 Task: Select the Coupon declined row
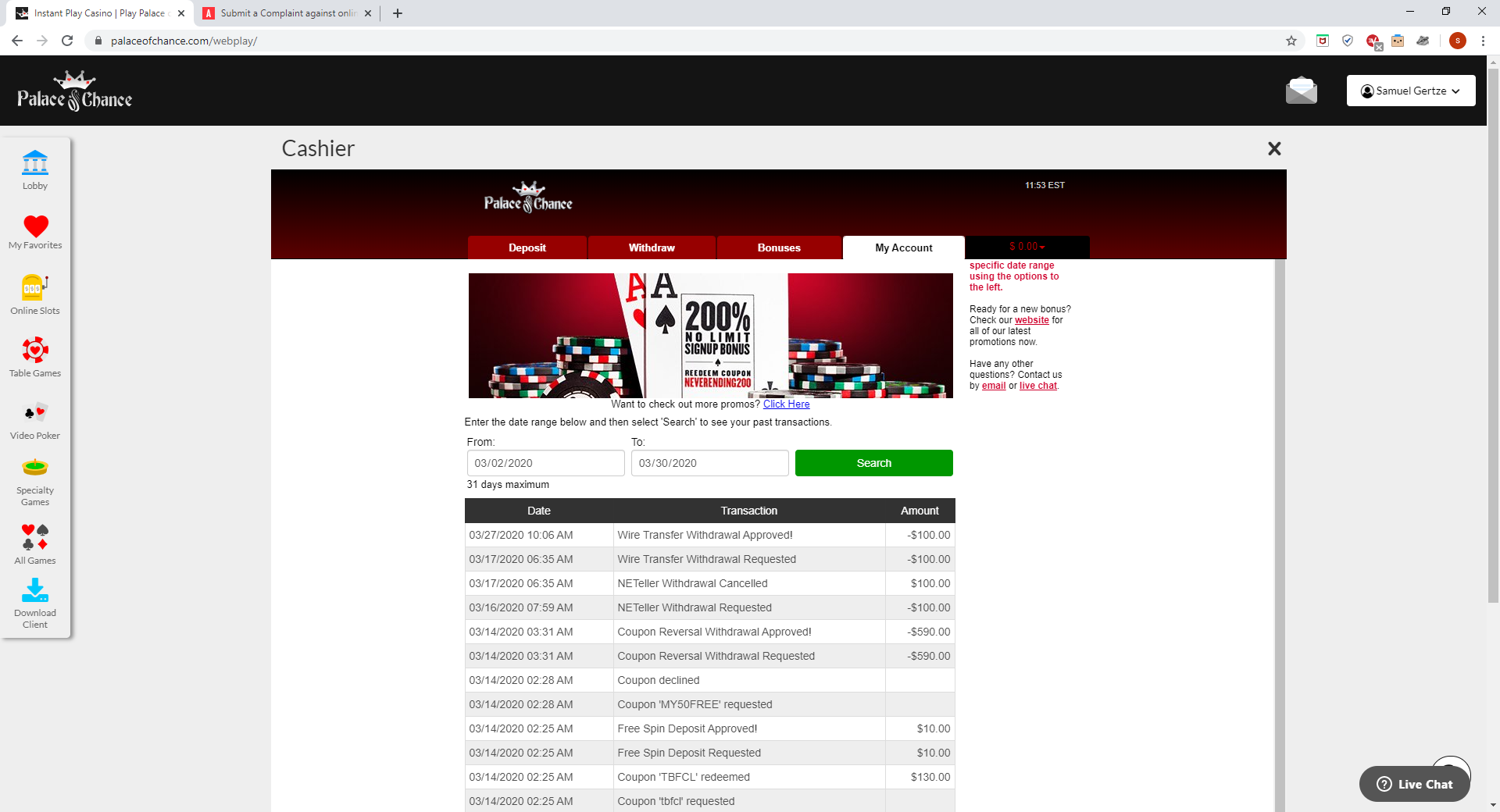coord(710,680)
